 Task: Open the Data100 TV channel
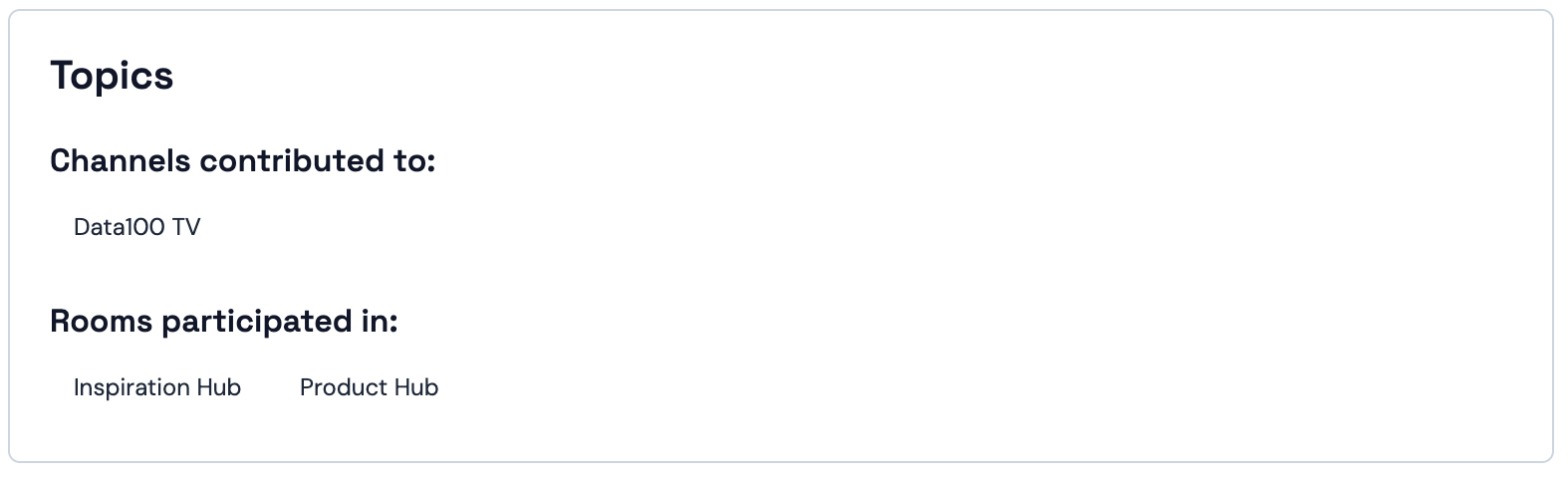click(x=137, y=227)
